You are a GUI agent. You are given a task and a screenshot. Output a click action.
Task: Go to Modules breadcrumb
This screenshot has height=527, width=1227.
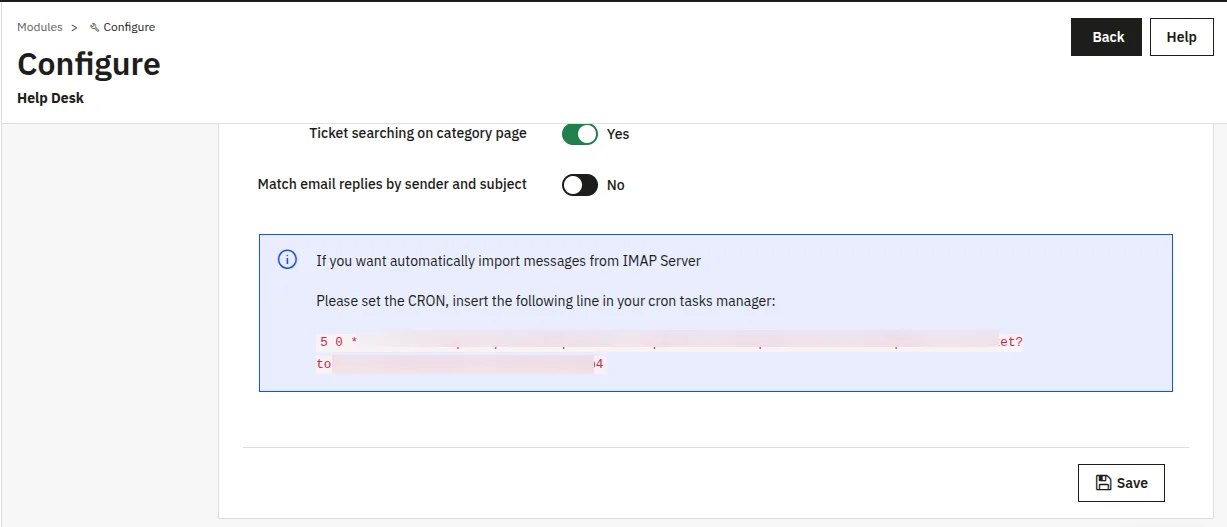40,27
